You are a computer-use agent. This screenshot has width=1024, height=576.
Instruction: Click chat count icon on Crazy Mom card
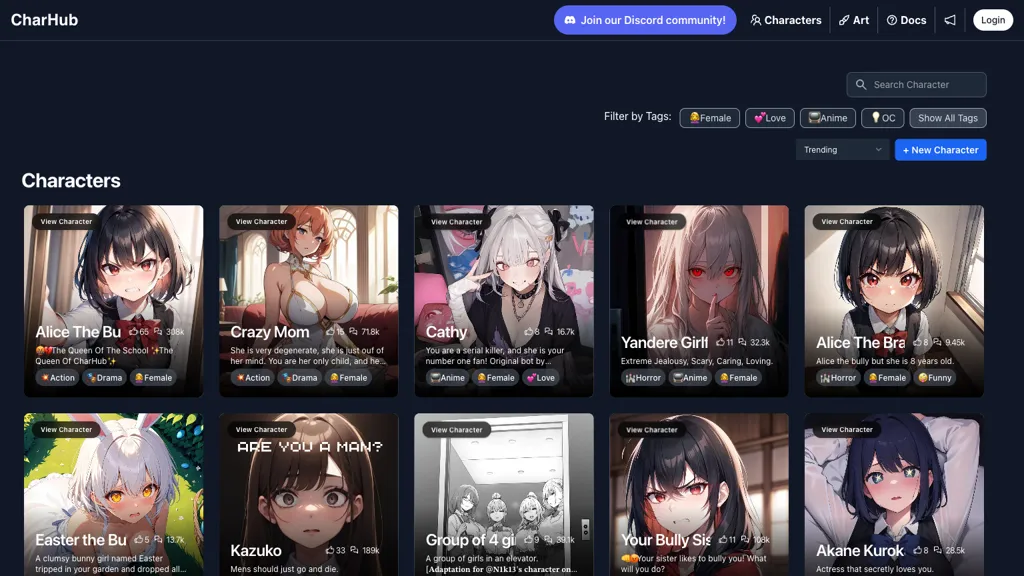(353, 331)
